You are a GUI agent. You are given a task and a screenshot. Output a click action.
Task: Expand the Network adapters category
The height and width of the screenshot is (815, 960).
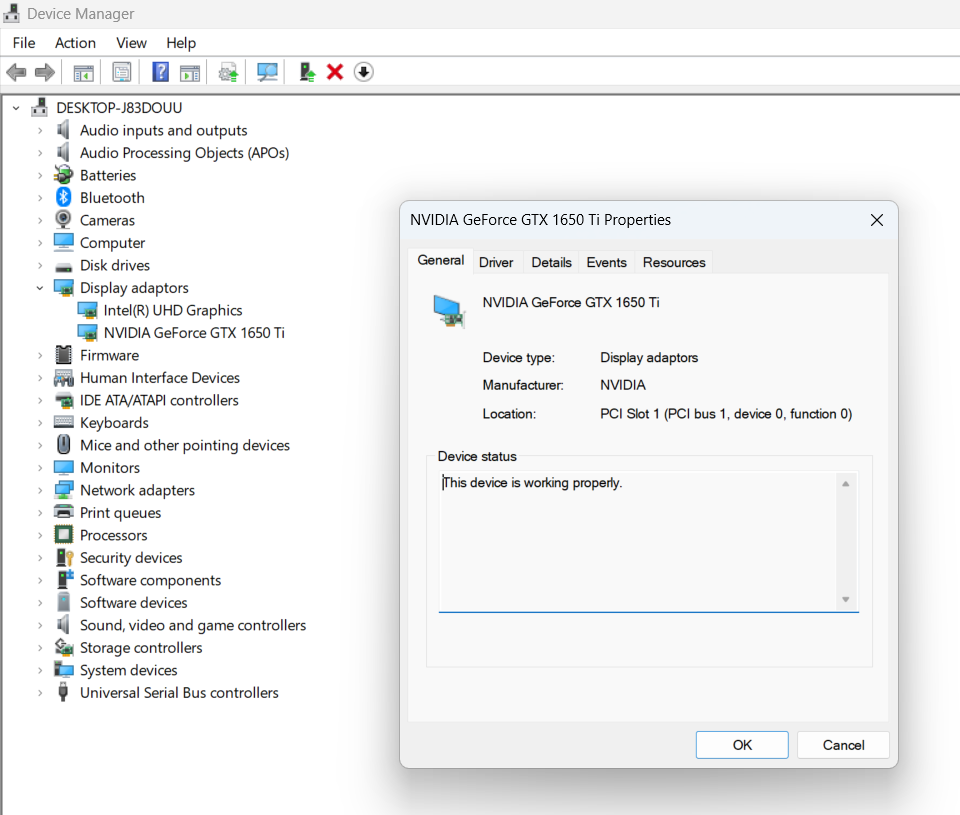40,490
